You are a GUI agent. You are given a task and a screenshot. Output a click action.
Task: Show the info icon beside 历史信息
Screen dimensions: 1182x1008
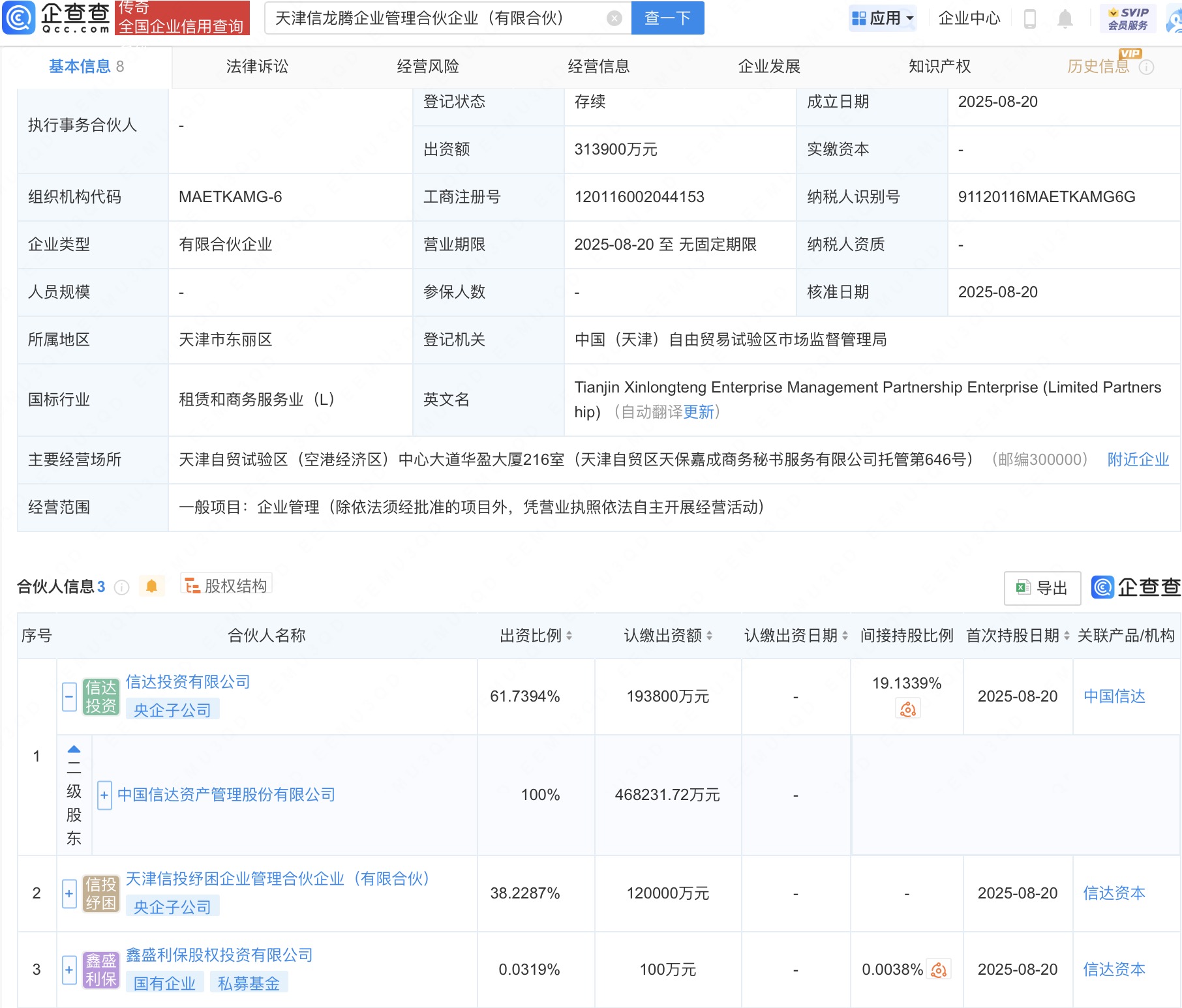tap(1147, 67)
